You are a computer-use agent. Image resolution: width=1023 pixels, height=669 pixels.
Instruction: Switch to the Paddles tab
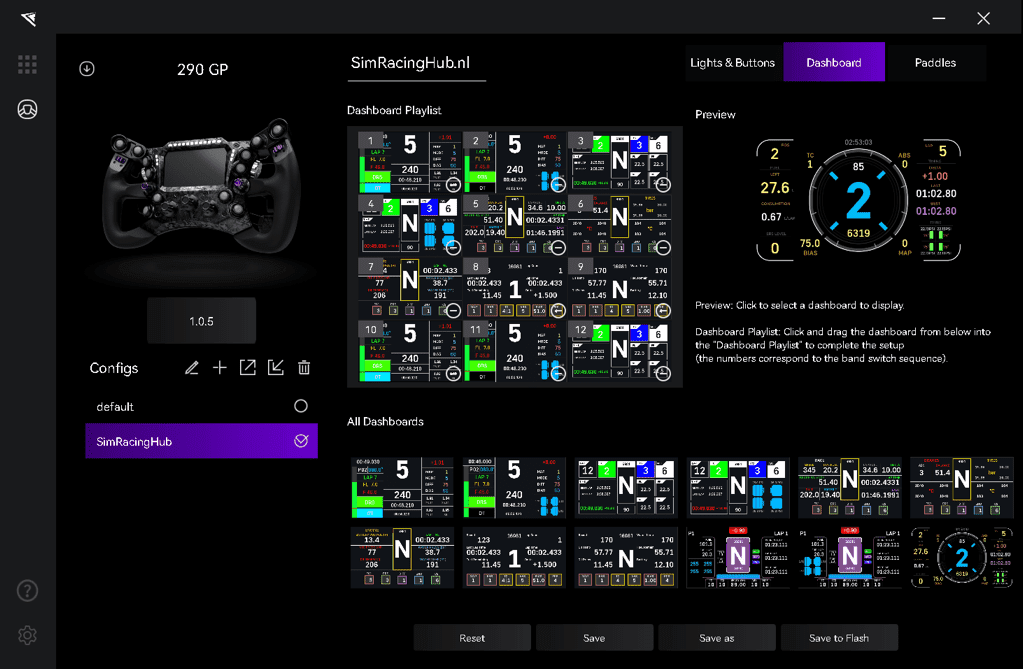tap(935, 62)
